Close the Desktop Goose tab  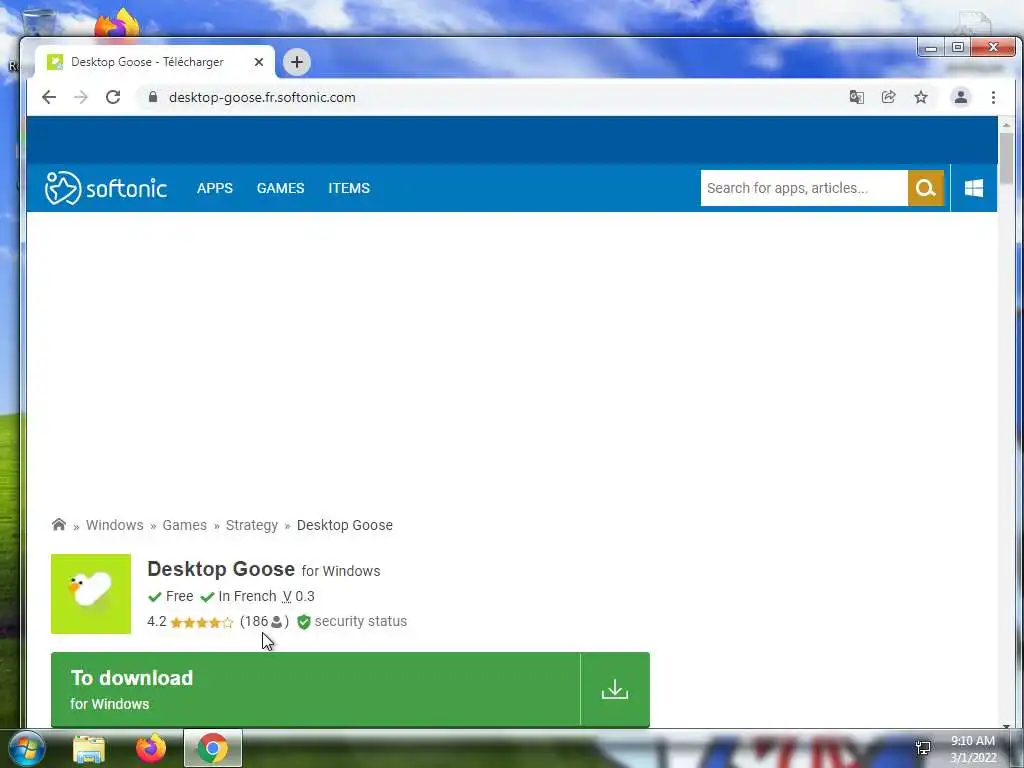(259, 62)
